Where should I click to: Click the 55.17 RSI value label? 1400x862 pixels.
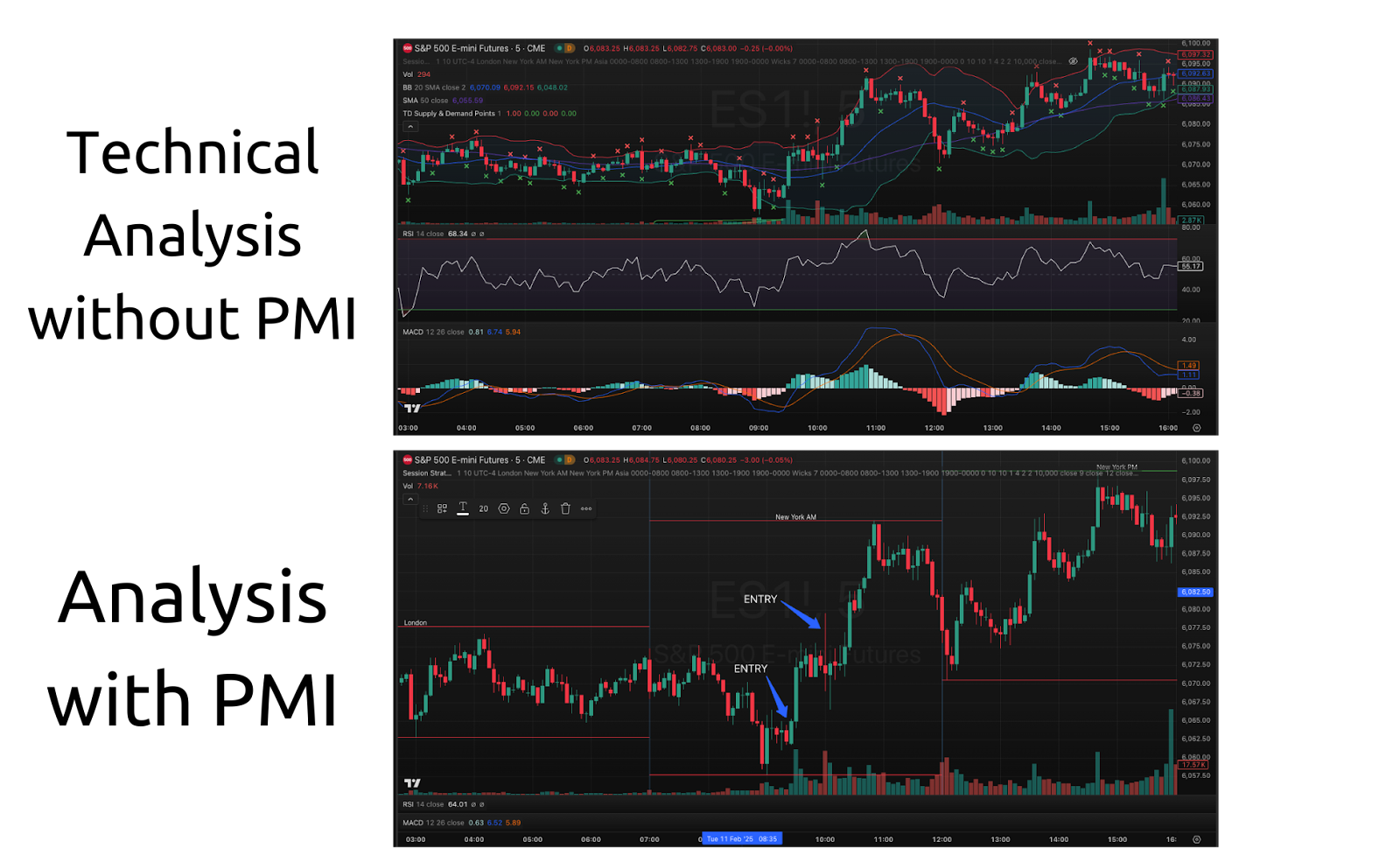click(x=1191, y=266)
